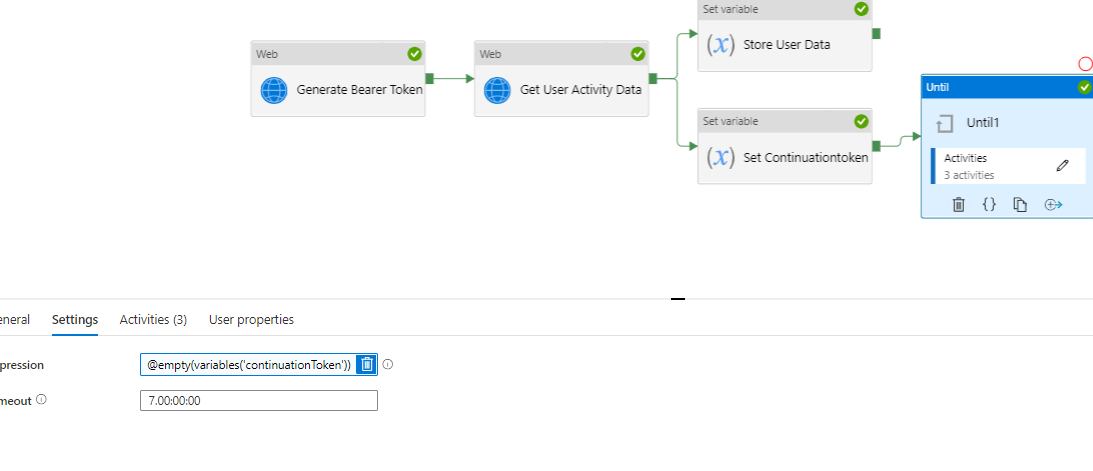1093x471 pixels.
Task: Click the variable icon on Store User Data
Action: 721,45
